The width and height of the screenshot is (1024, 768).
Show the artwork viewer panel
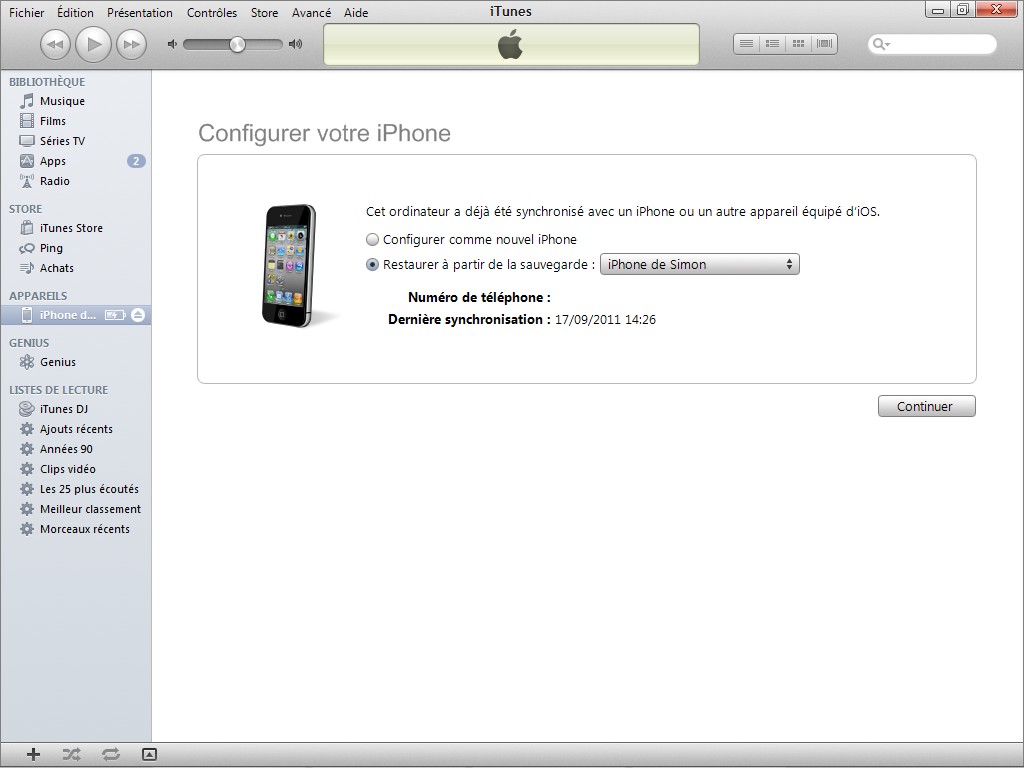pos(149,755)
